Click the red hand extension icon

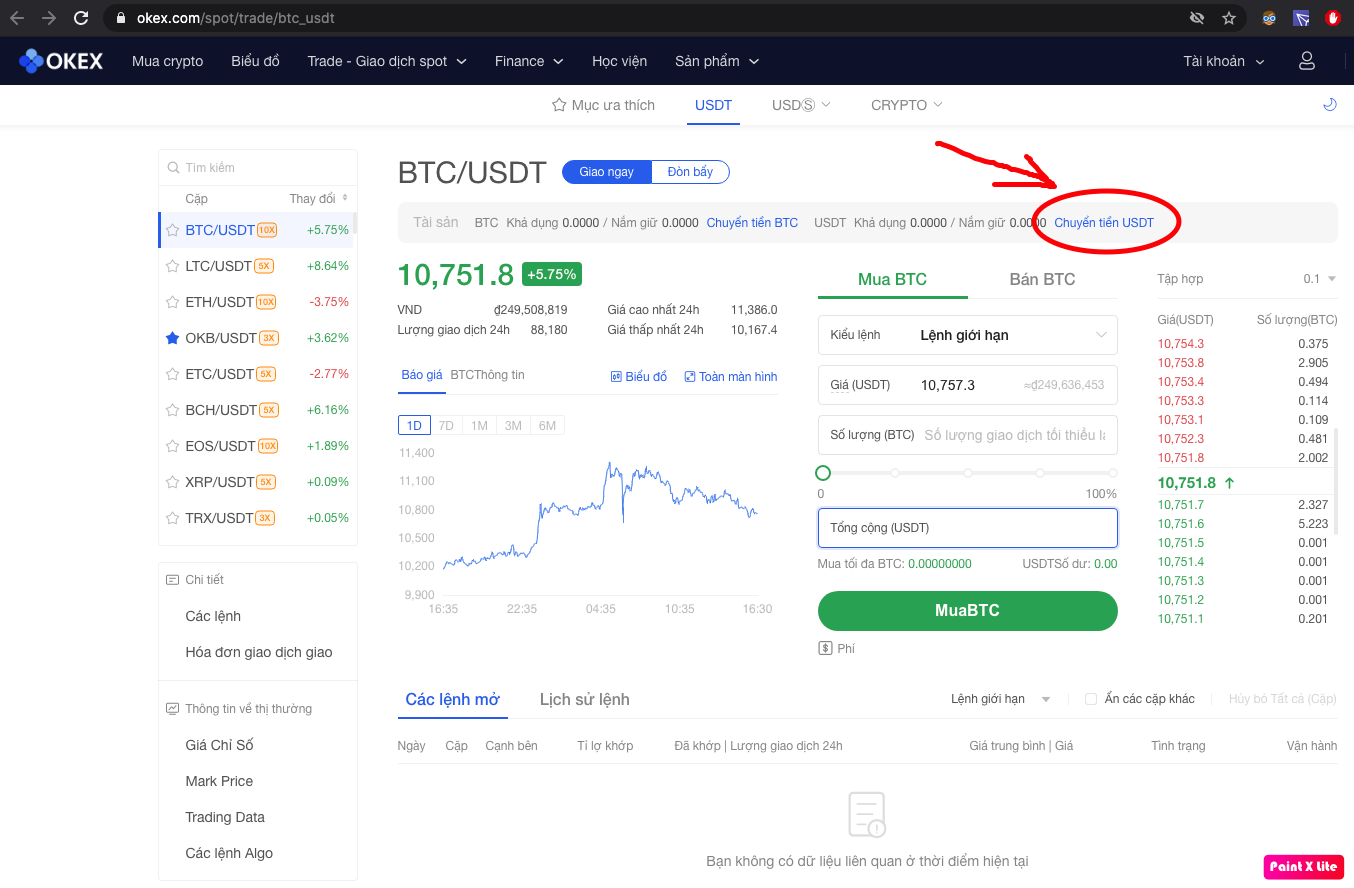[x=1333, y=18]
